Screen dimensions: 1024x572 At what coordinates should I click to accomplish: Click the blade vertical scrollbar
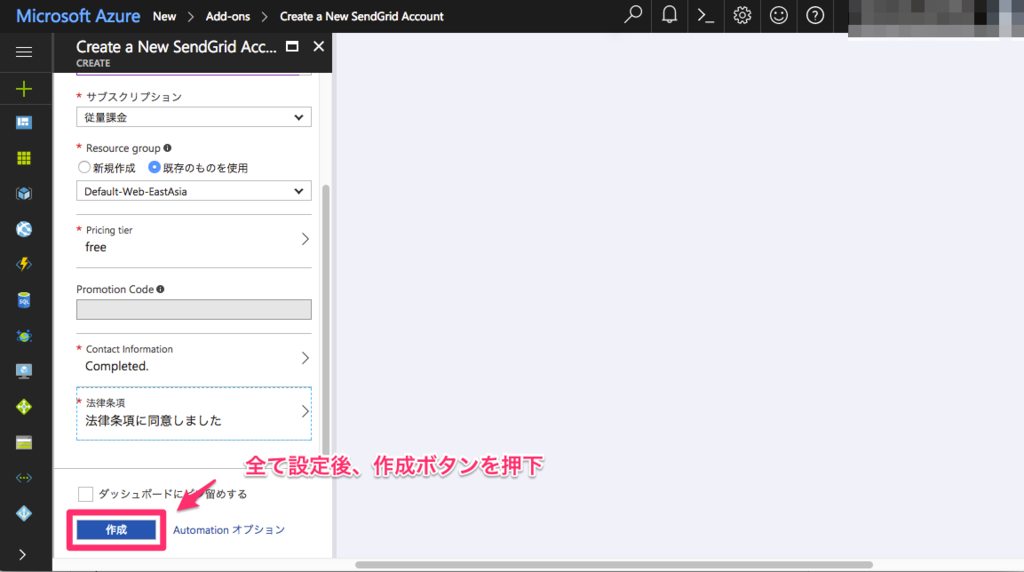click(326, 319)
